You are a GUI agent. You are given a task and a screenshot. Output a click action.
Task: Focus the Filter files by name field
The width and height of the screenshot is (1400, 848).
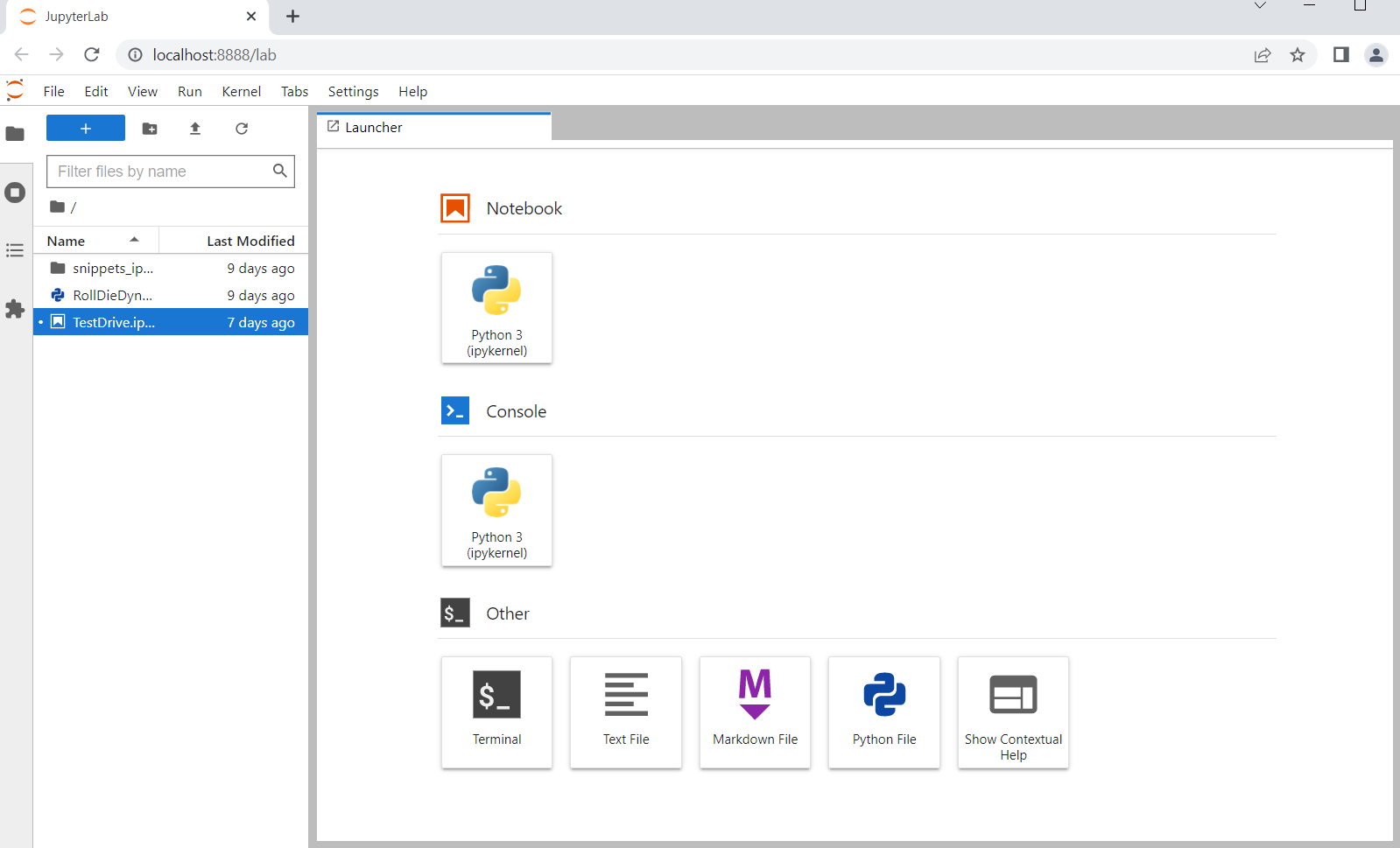point(171,172)
